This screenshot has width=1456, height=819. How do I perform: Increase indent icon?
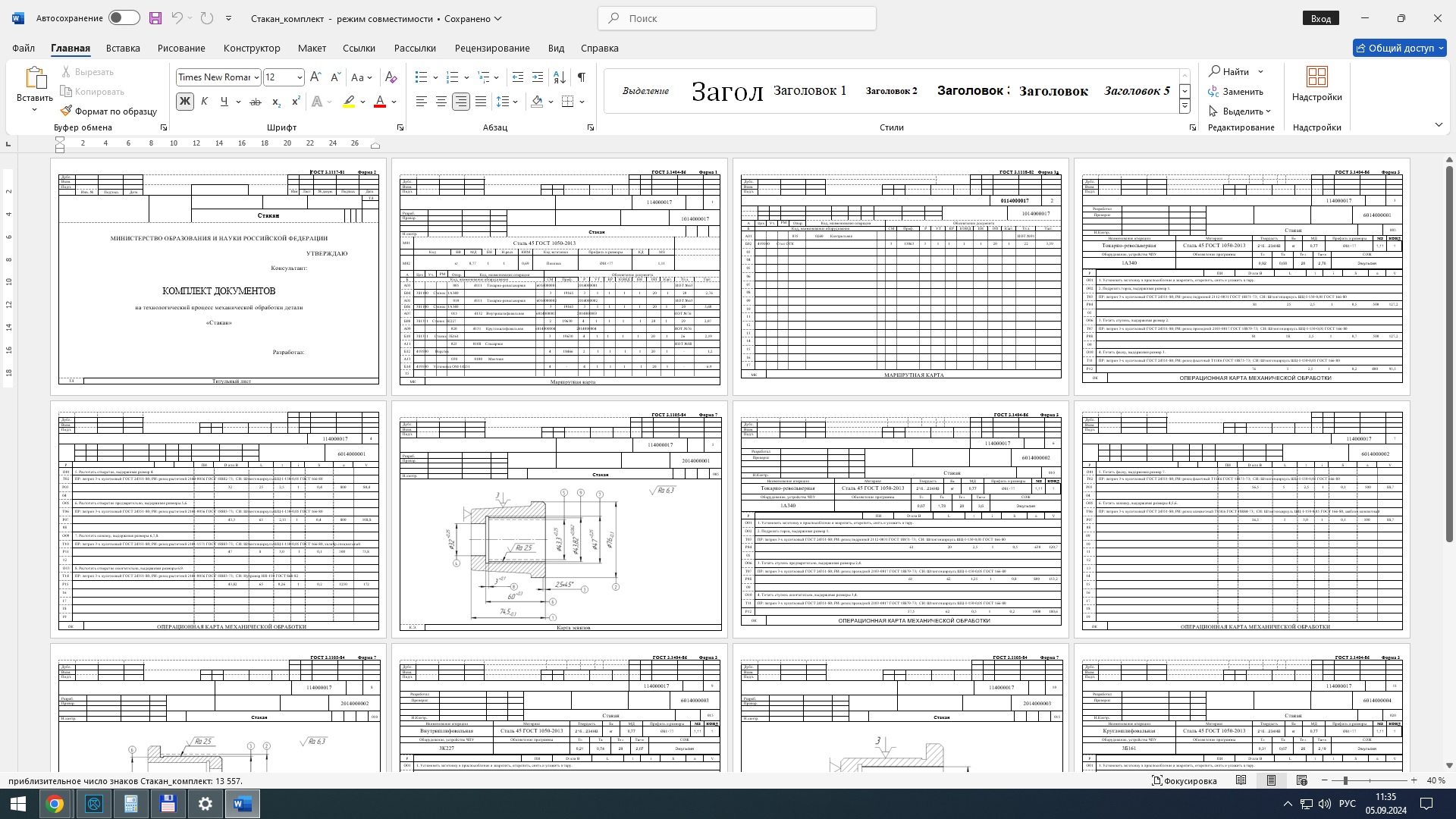[538, 77]
